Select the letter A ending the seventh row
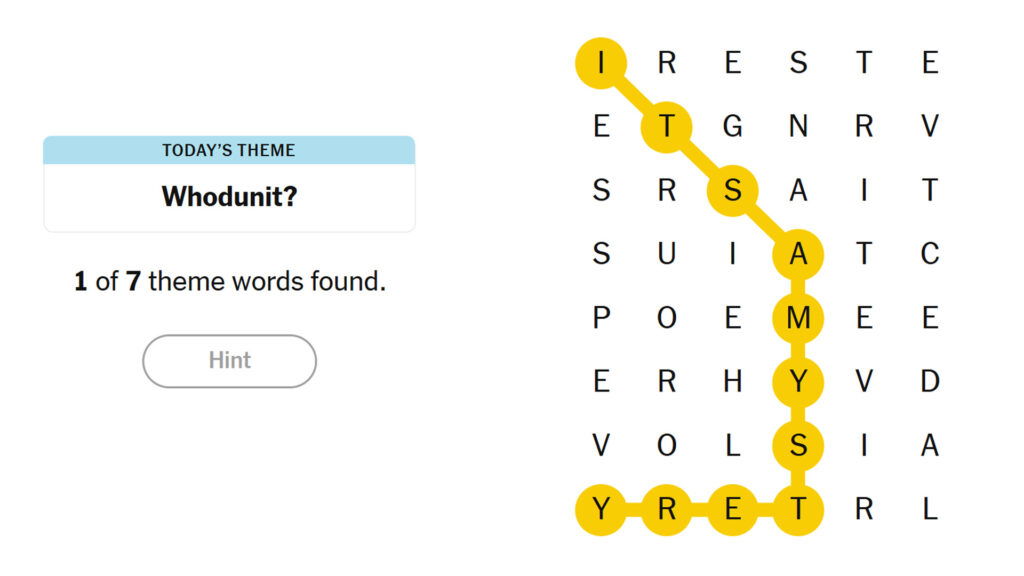The width and height of the screenshot is (1024, 576). tap(930, 446)
